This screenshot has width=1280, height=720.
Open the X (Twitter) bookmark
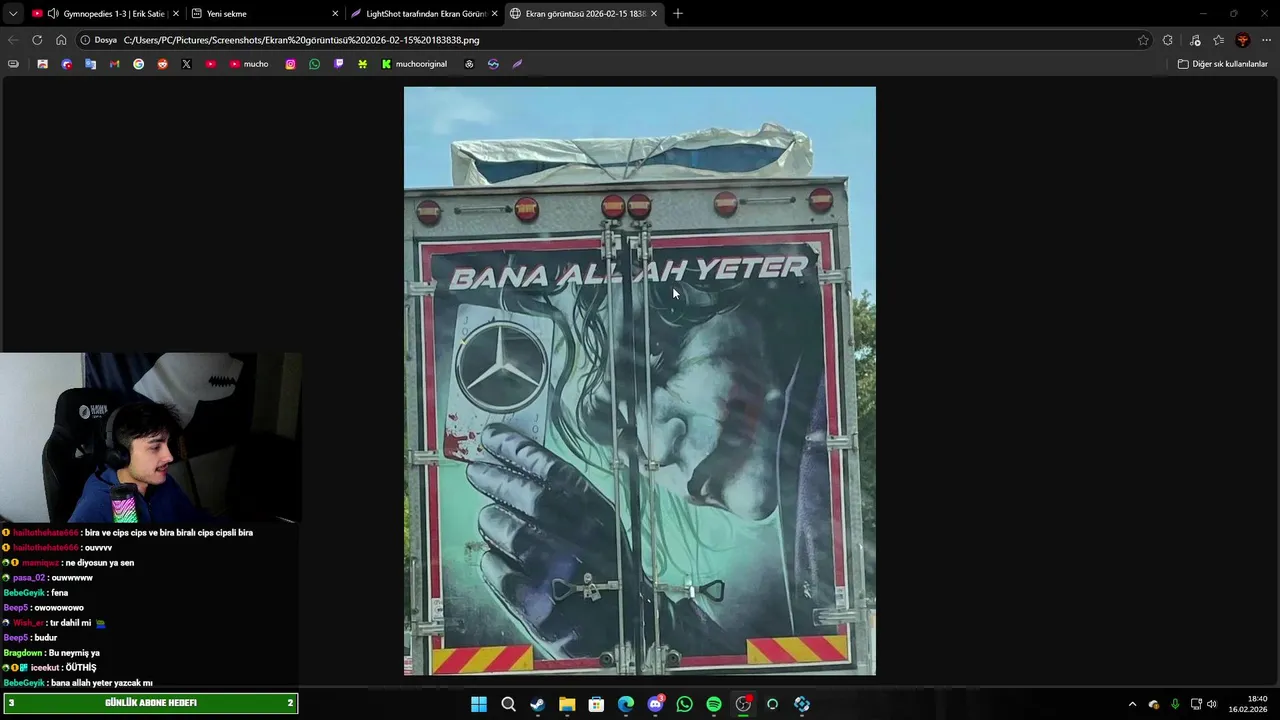(x=186, y=64)
